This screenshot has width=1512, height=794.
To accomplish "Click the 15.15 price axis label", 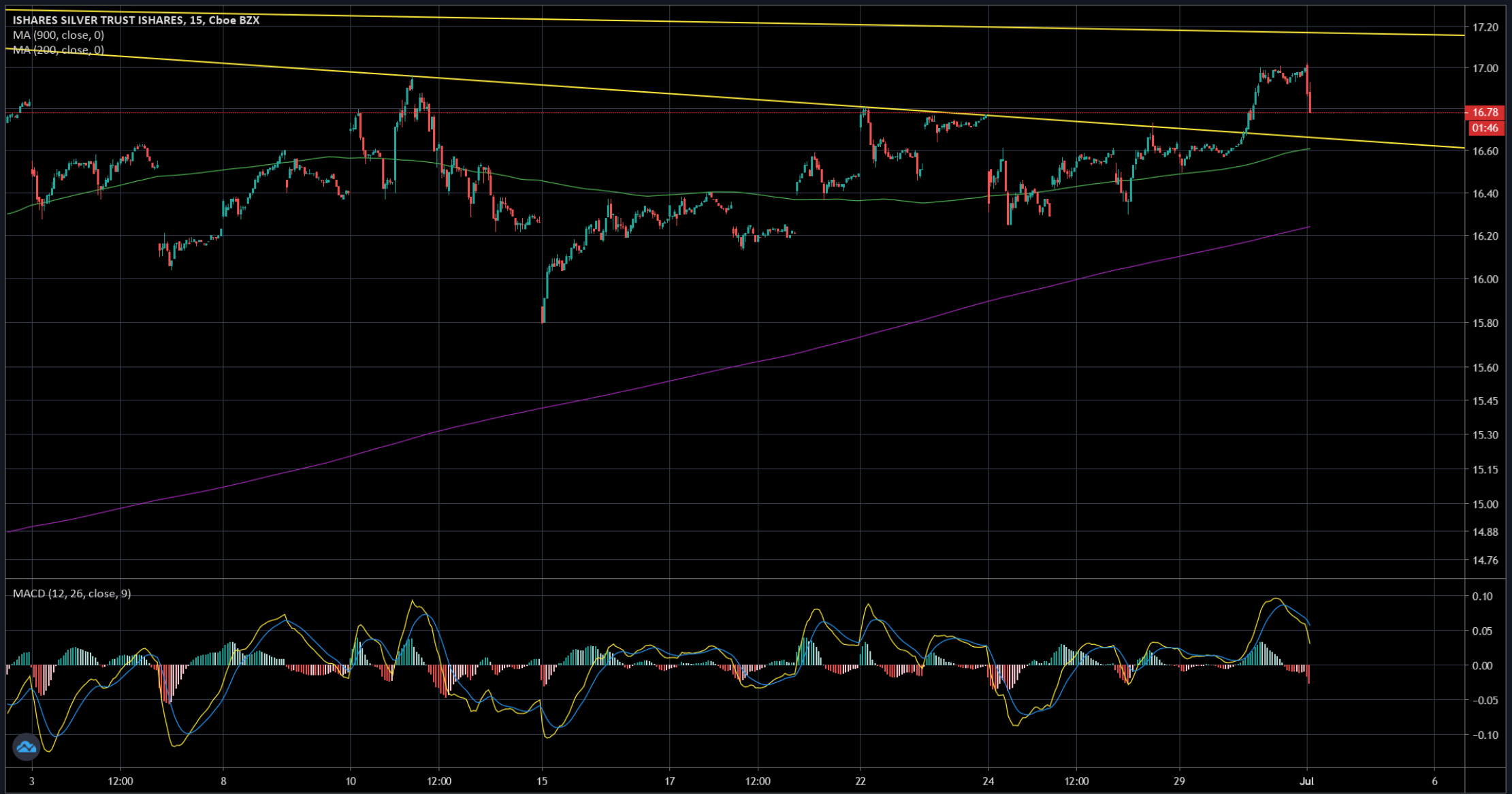I will click(x=1485, y=470).
